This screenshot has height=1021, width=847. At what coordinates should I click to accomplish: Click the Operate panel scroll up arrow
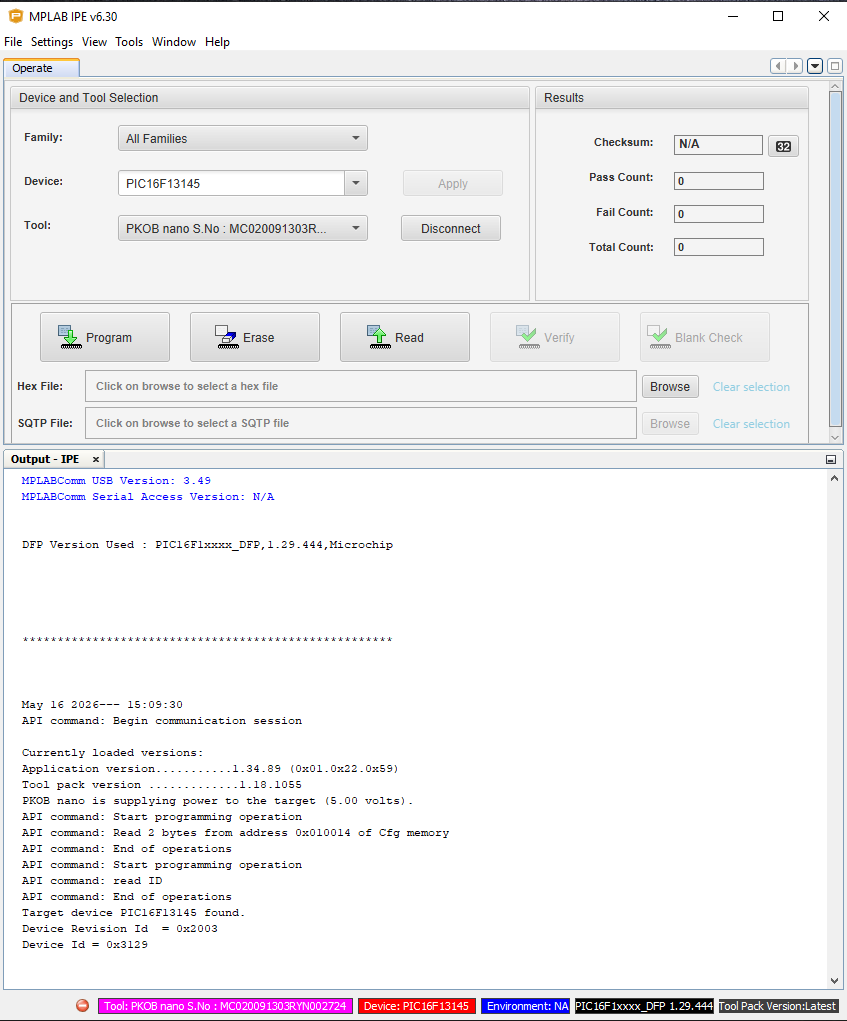coord(835,85)
